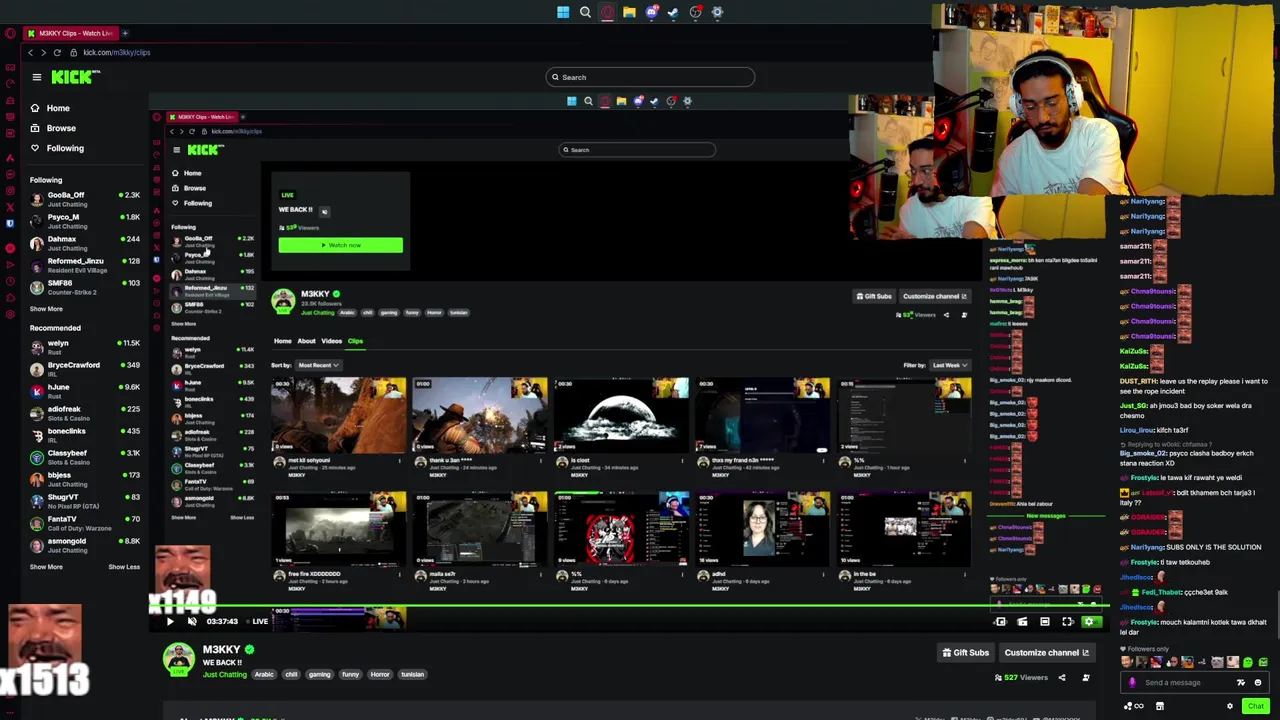Screen dimensions: 1280x720
Task: Click the Gift Subs button
Action: [x=965, y=653]
